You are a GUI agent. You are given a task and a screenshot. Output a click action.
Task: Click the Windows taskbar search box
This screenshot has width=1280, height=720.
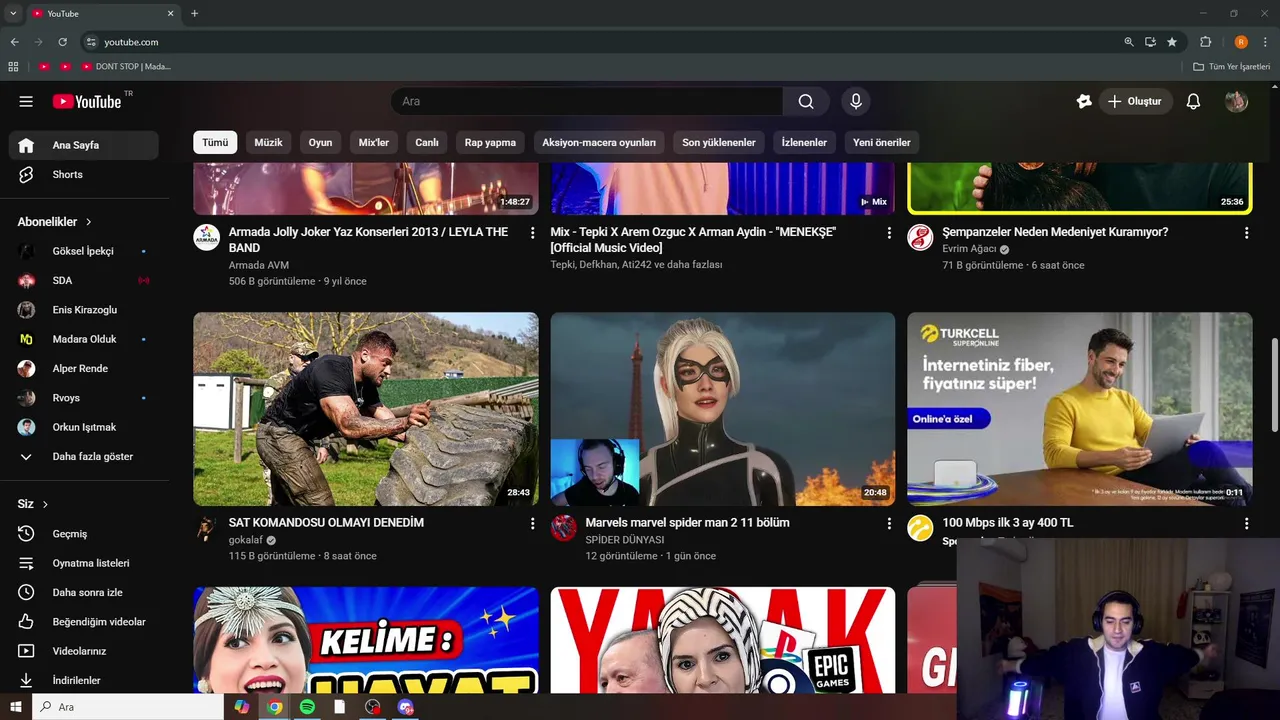pyautogui.click(x=129, y=707)
